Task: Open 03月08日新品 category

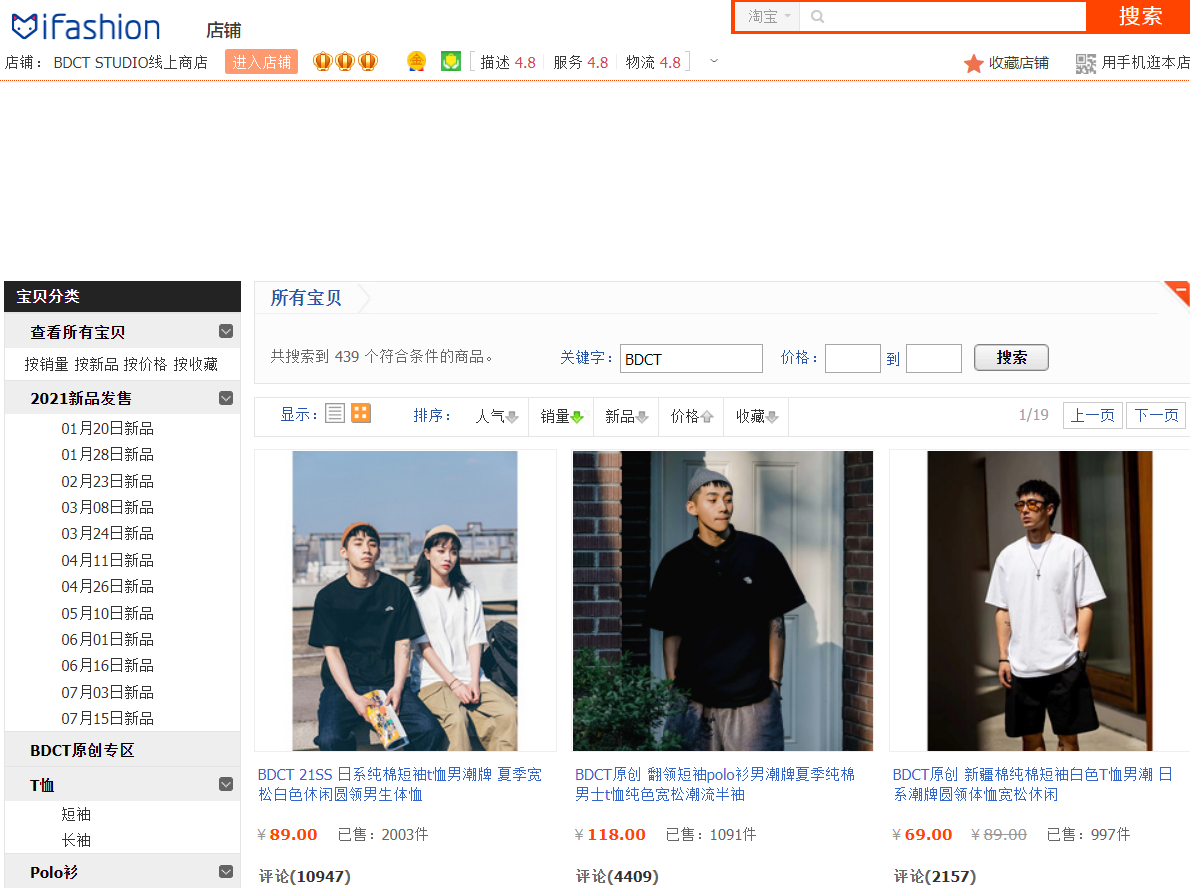Action: tap(107, 507)
